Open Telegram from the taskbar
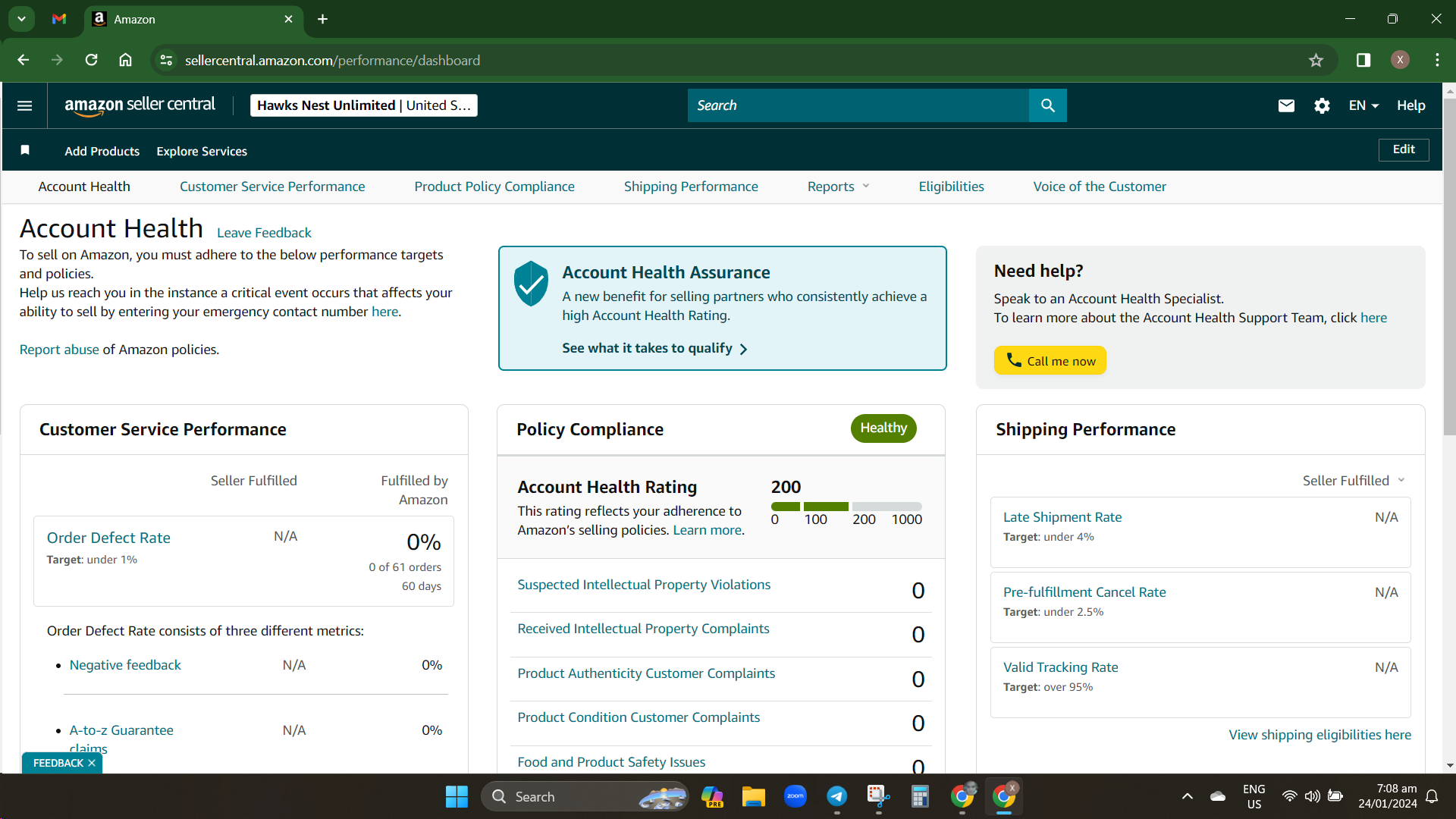Screen dimensions: 1456x819 [x=836, y=797]
